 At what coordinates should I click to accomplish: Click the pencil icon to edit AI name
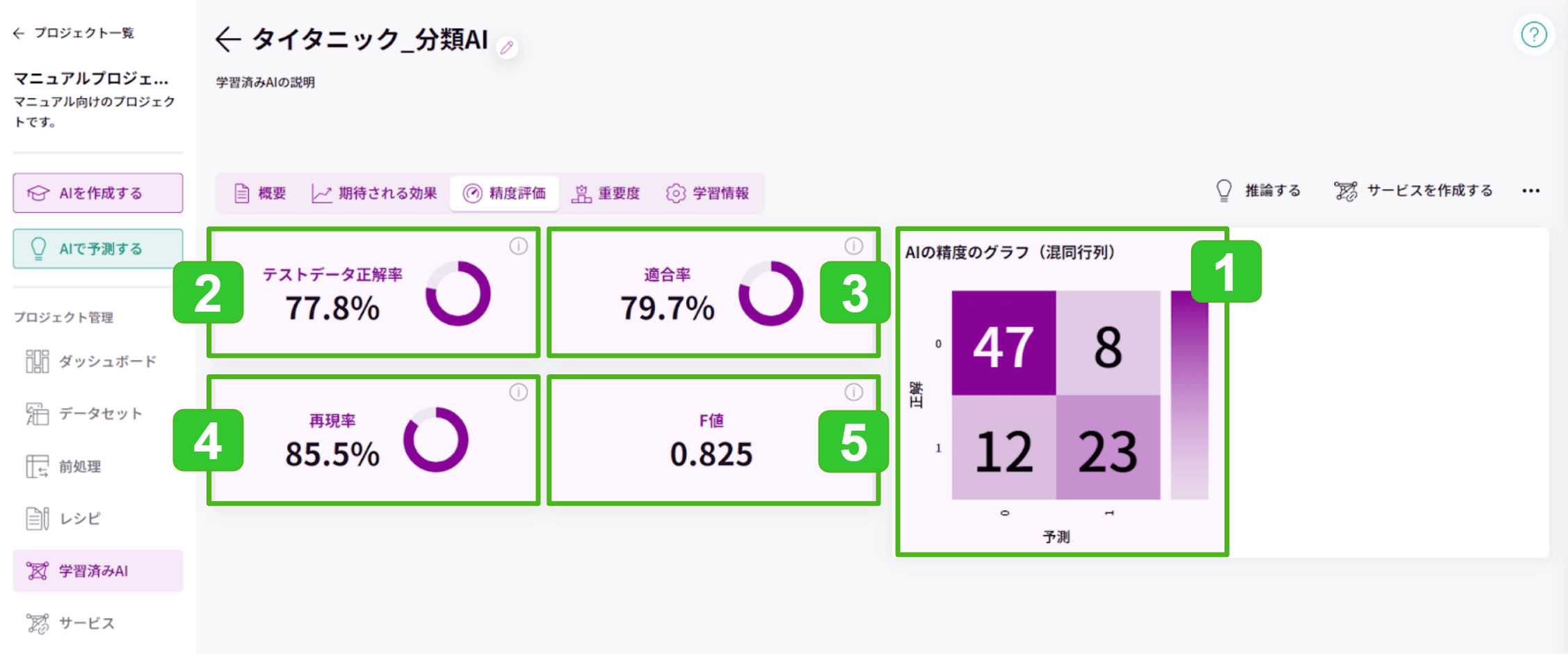[x=507, y=47]
